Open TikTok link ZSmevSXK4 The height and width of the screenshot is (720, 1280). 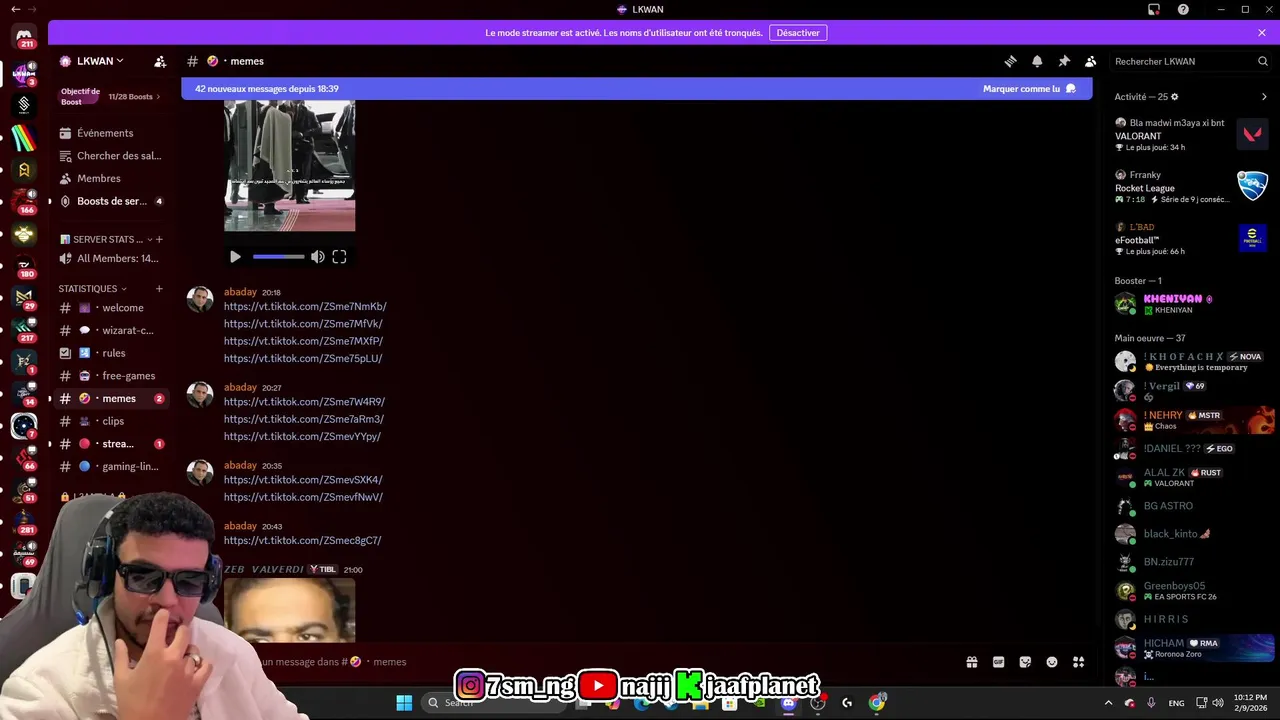(303, 480)
